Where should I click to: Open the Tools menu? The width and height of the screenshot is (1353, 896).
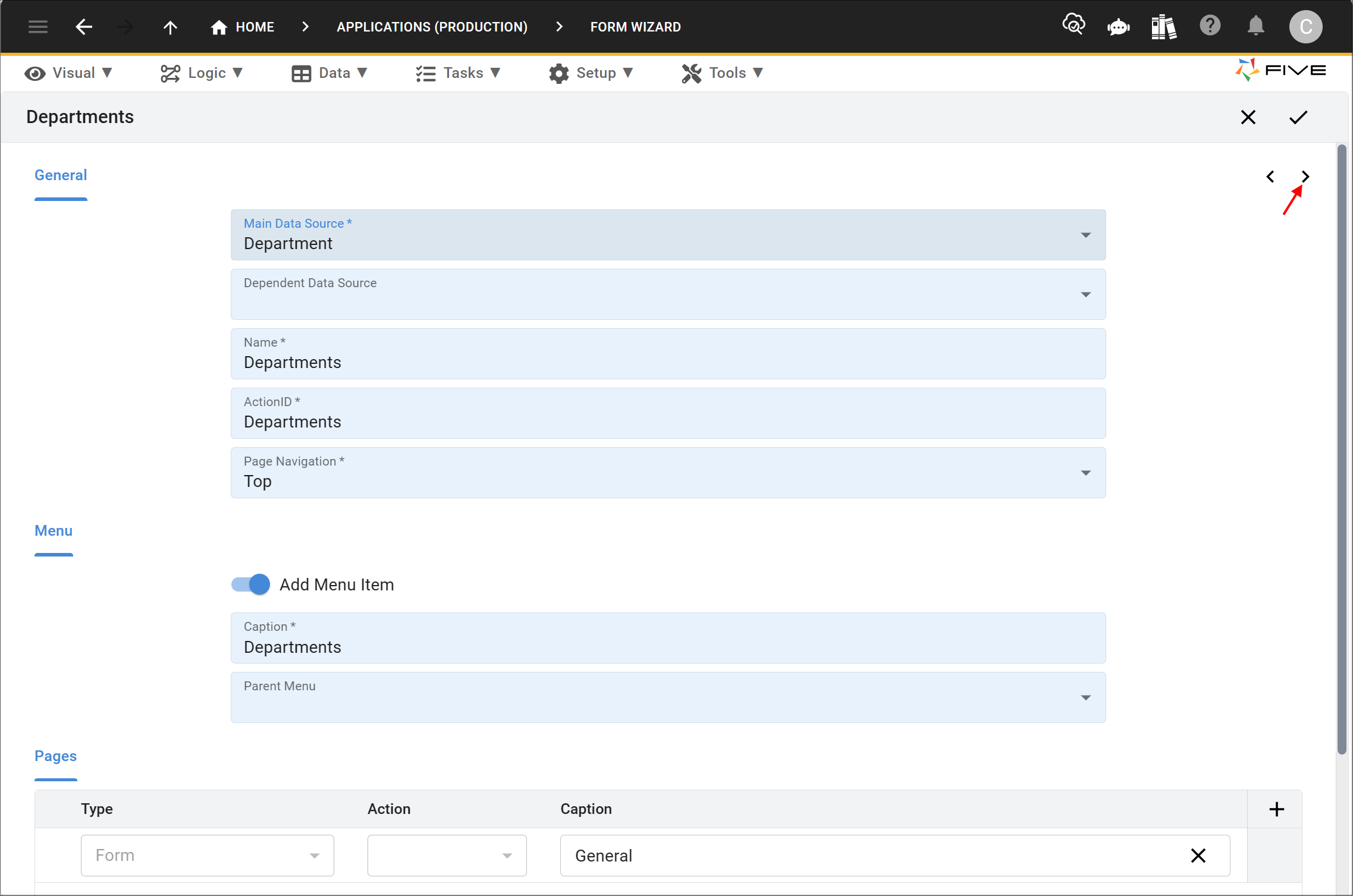click(722, 73)
